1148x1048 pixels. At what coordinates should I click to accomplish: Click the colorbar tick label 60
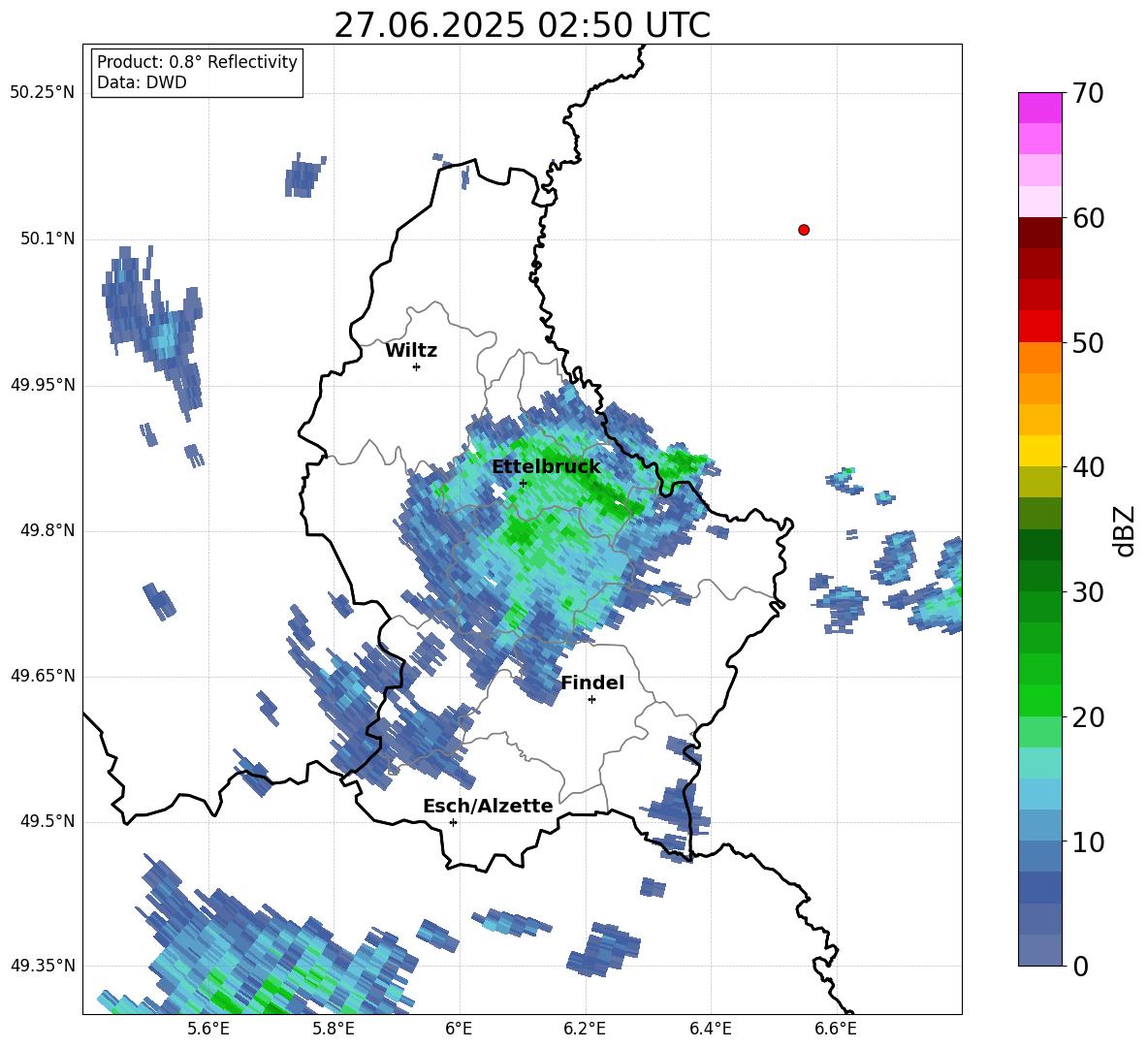click(x=1088, y=218)
